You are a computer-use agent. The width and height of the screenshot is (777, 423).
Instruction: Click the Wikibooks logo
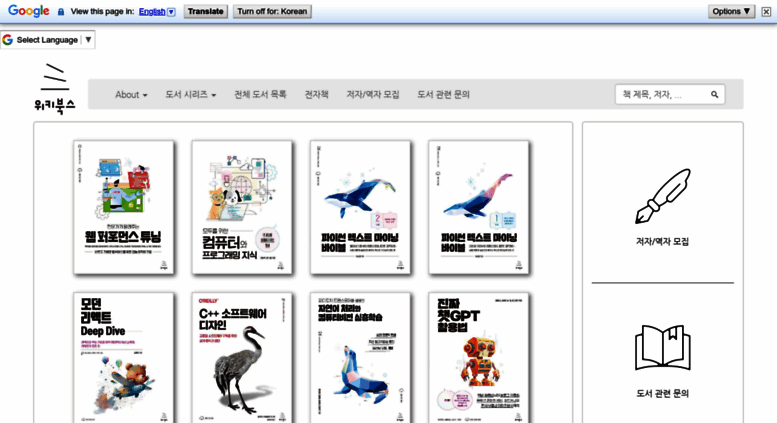click(55, 88)
